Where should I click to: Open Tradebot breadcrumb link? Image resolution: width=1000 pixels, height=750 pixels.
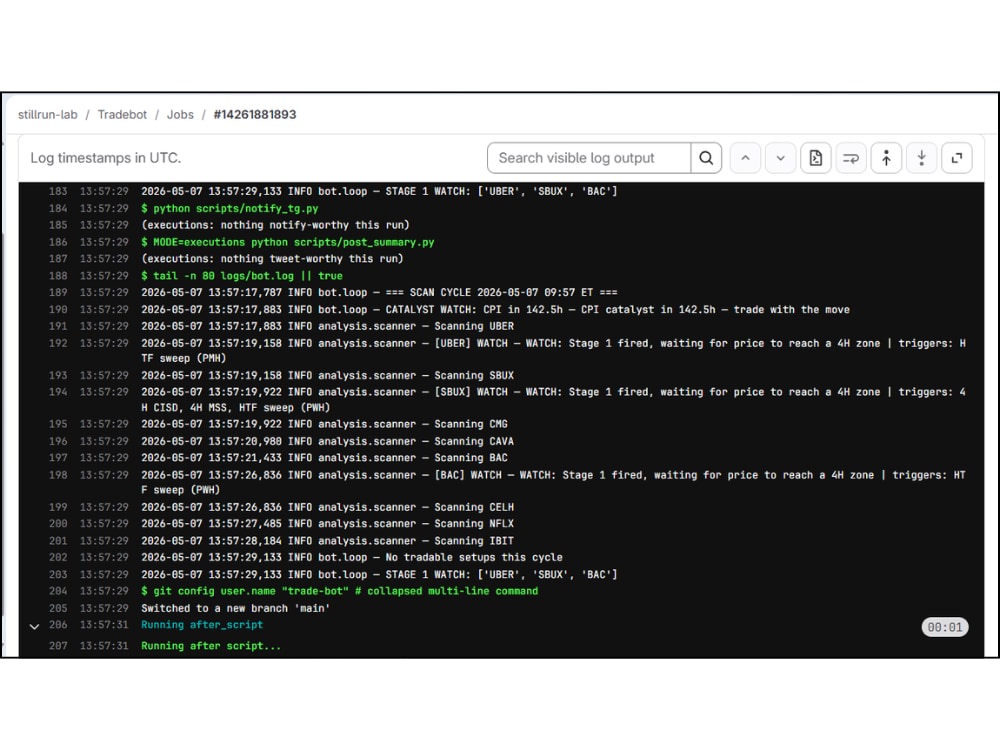click(122, 115)
